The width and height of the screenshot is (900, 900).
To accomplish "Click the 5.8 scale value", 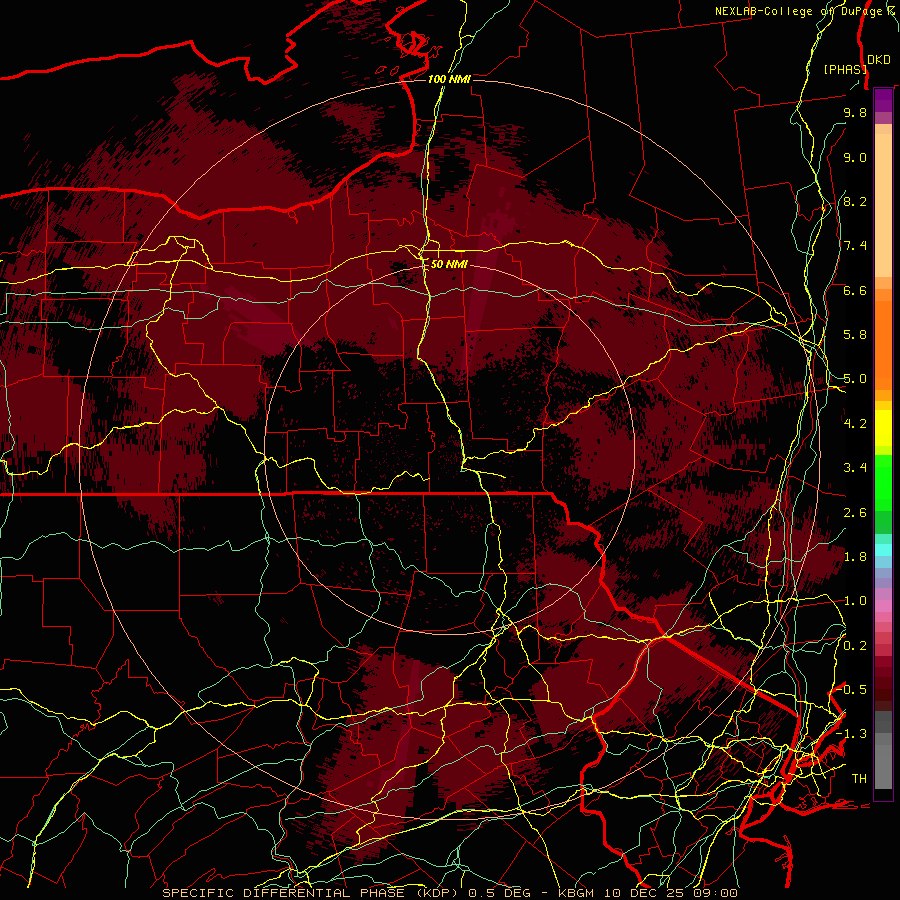I will 855,335.
